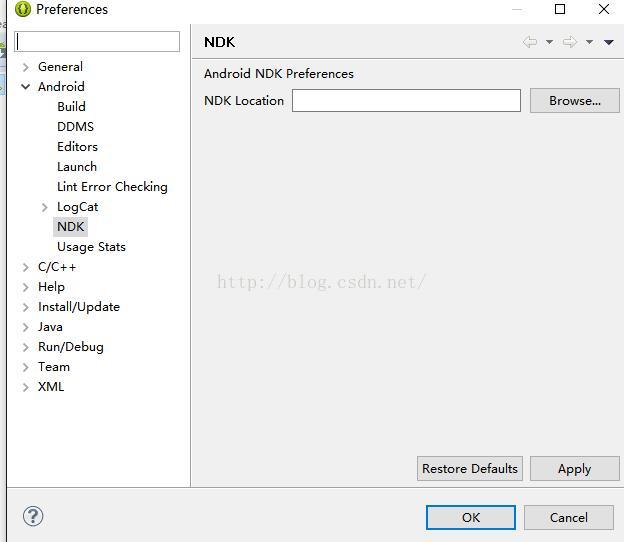Open the back history dropdown arrow
This screenshot has width=624, height=542.
(x=550, y=42)
